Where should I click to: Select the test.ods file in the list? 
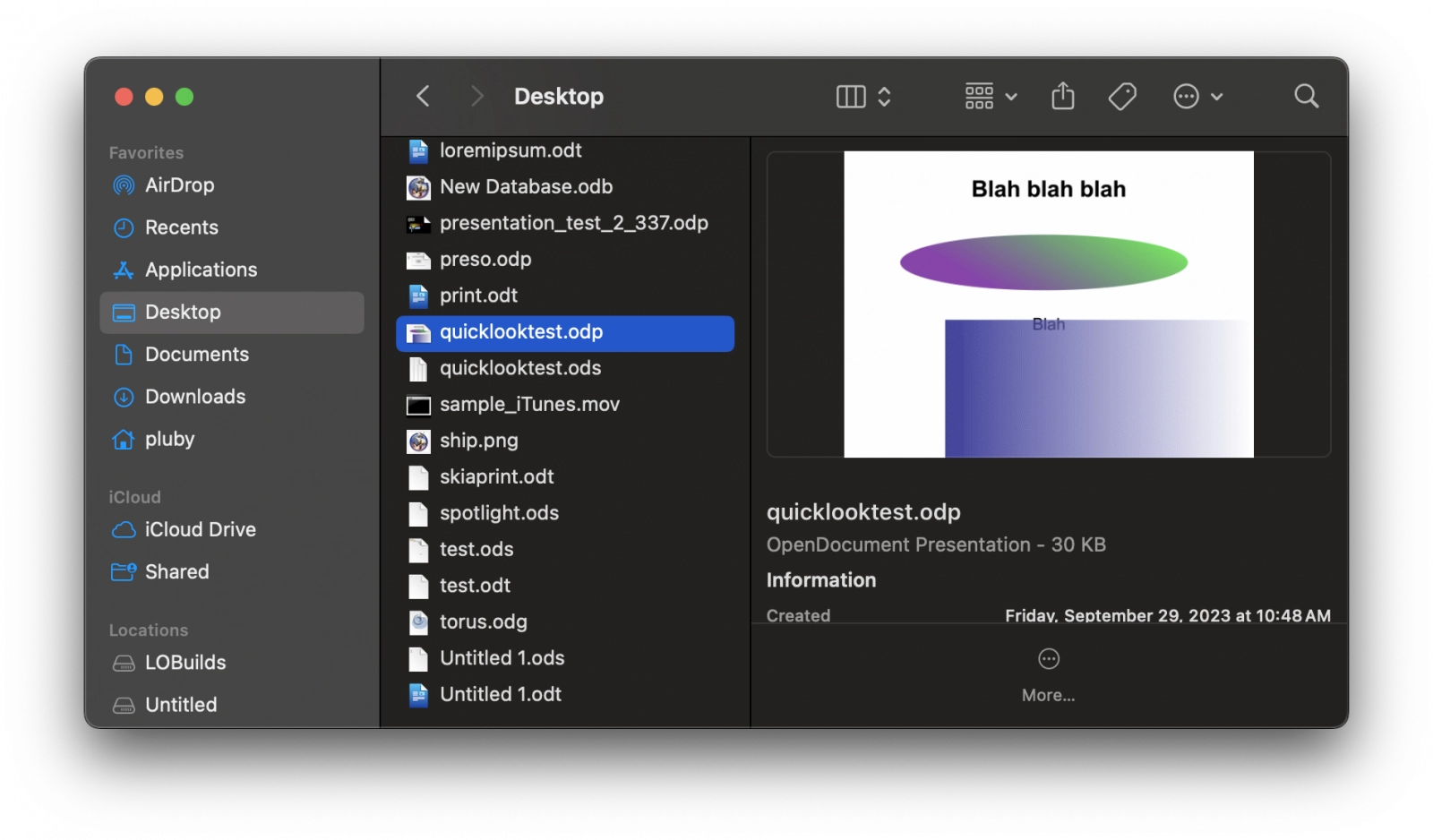tap(476, 550)
